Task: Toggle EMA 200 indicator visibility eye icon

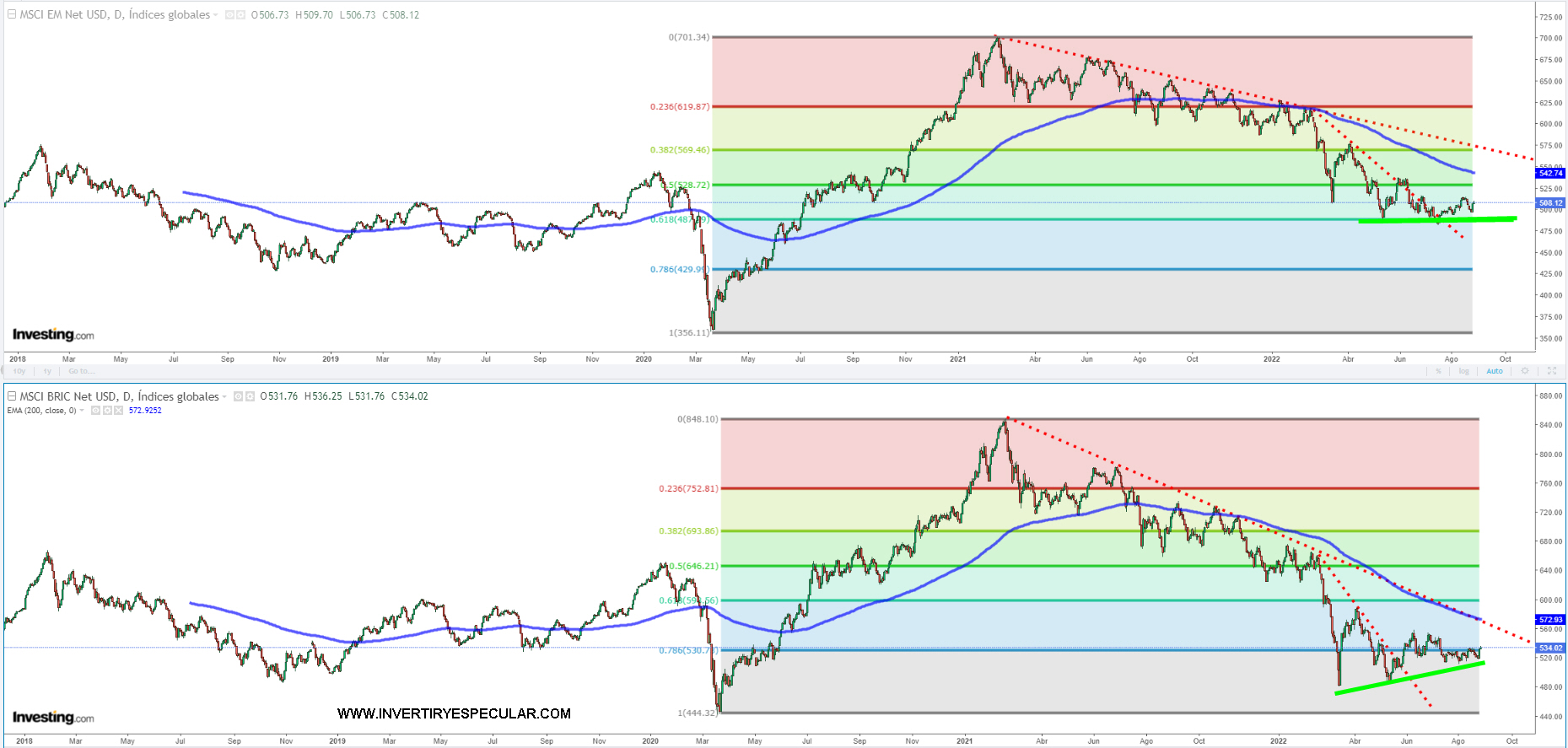Action: coord(95,411)
